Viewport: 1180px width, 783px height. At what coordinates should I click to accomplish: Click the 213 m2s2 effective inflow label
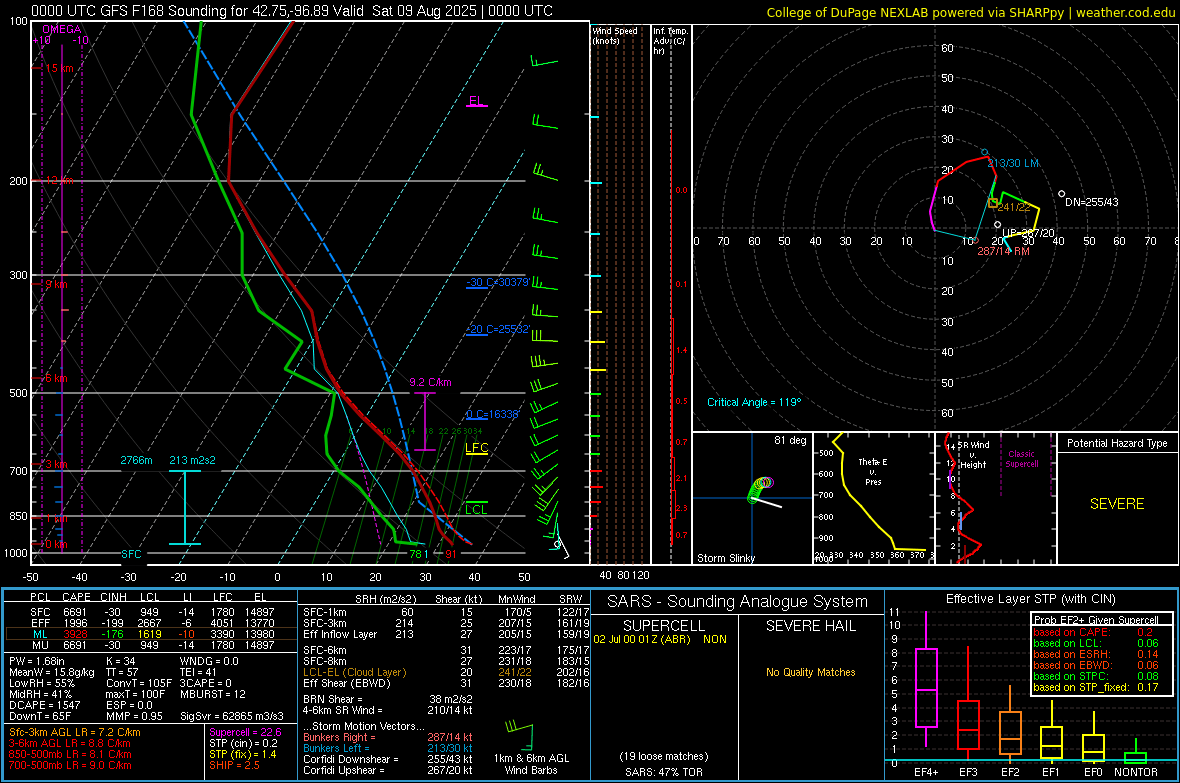tap(192, 460)
